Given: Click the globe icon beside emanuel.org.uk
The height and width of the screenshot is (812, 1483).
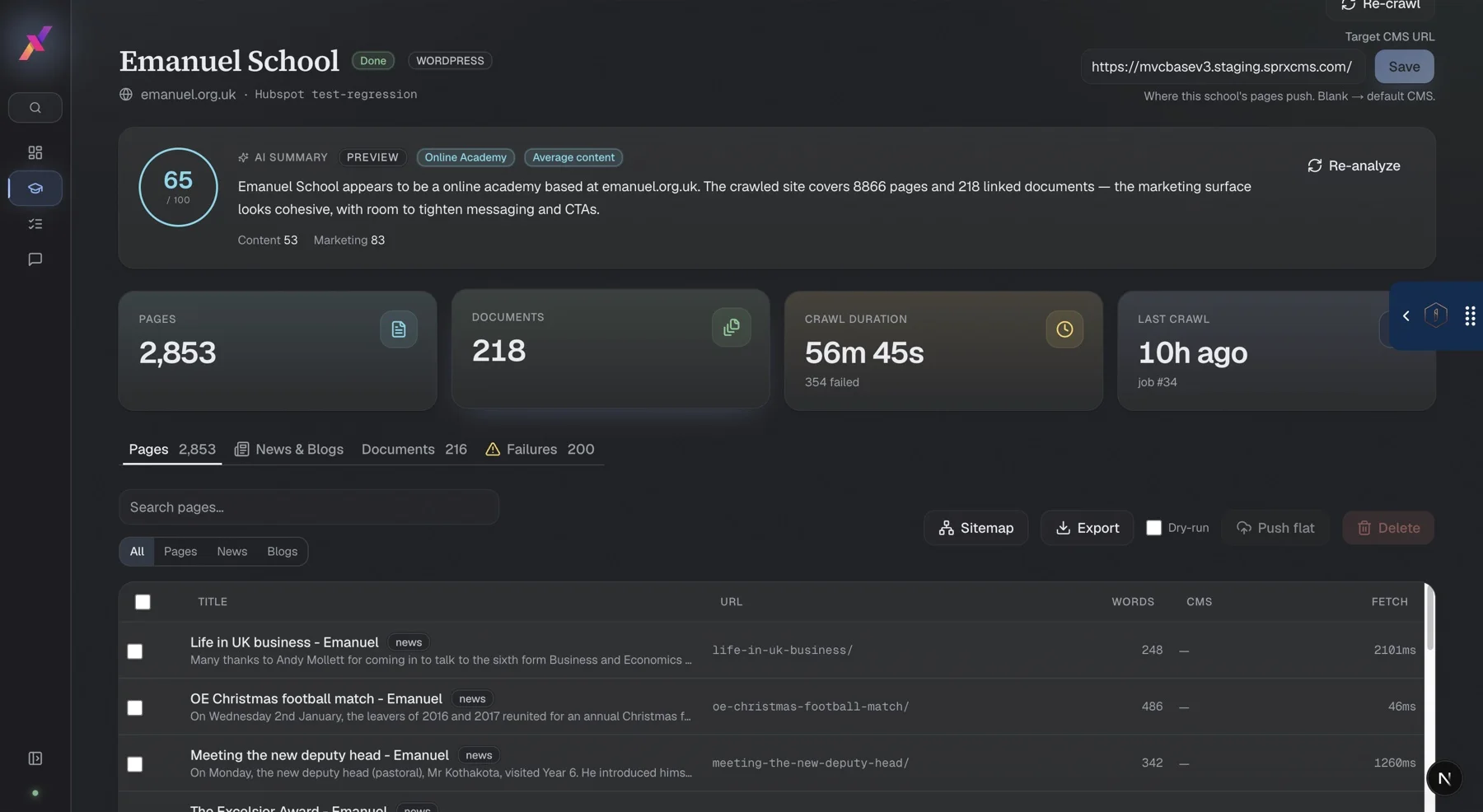Looking at the screenshot, I should pyautogui.click(x=126, y=95).
